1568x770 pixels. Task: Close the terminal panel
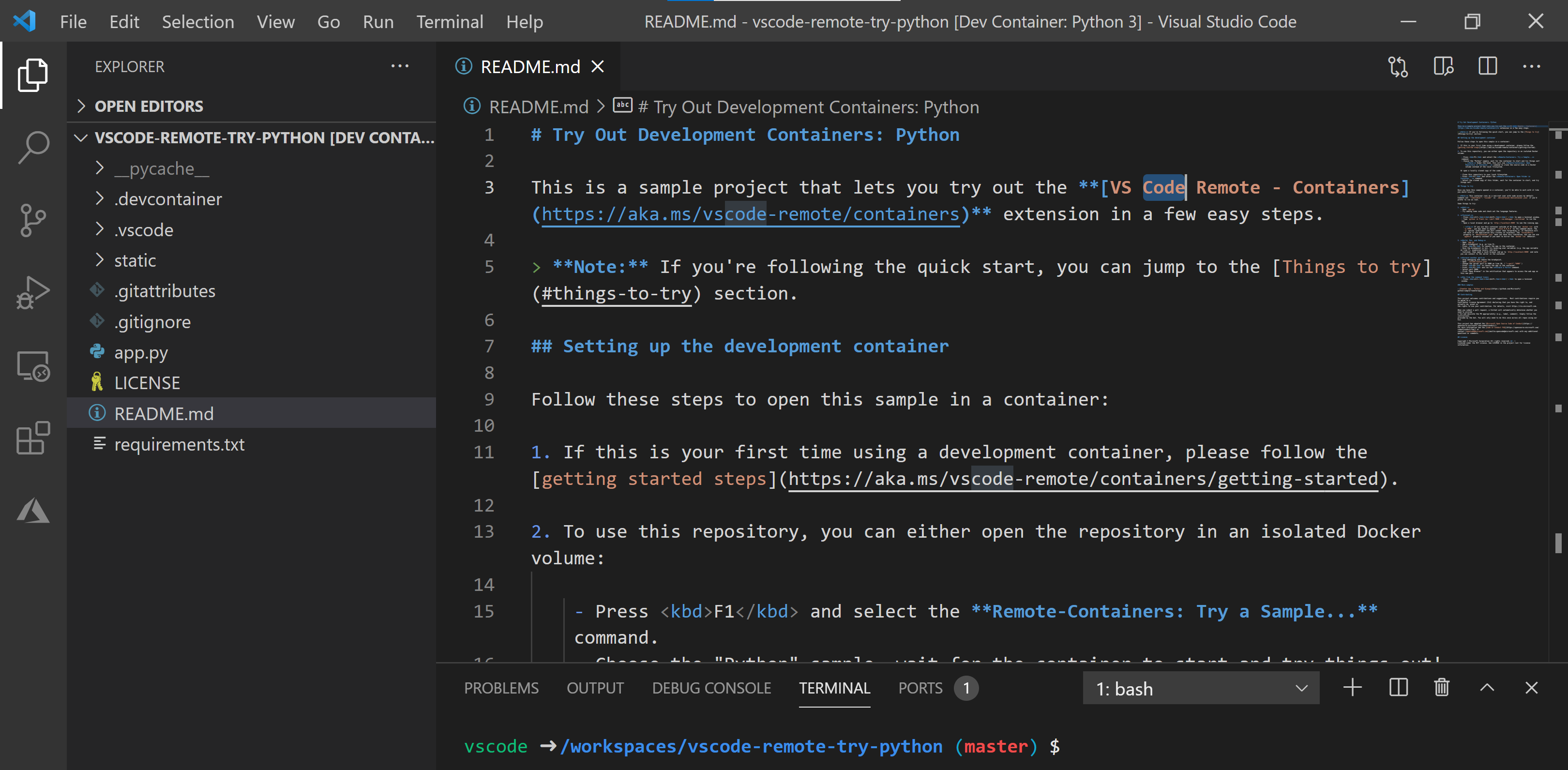1532,688
